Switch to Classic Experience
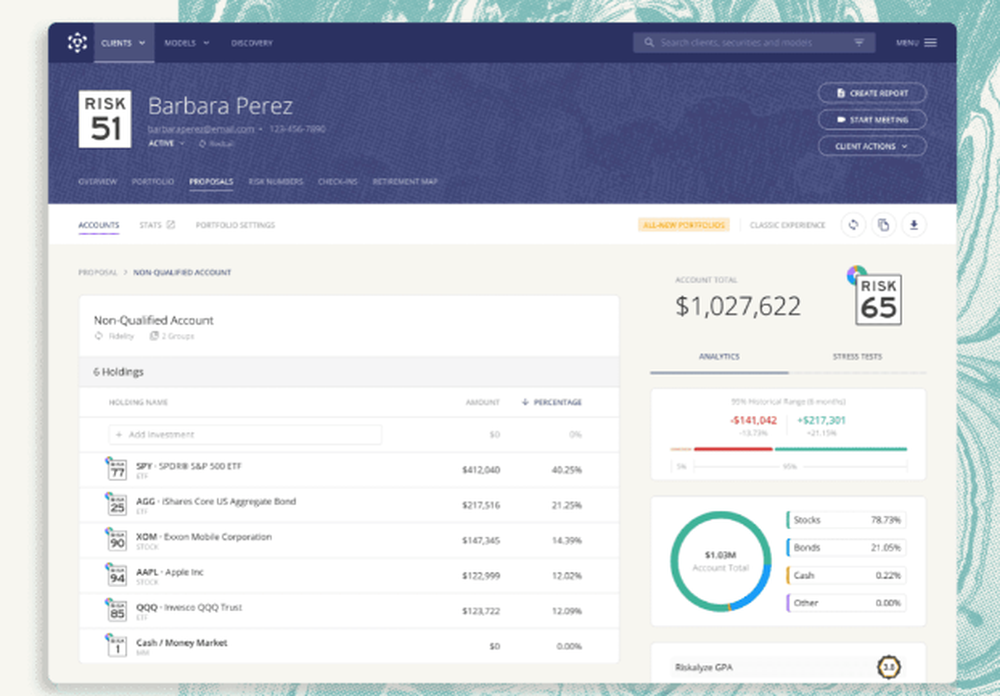The height and width of the screenshot is (696, 1000). [x=788, y=225]
